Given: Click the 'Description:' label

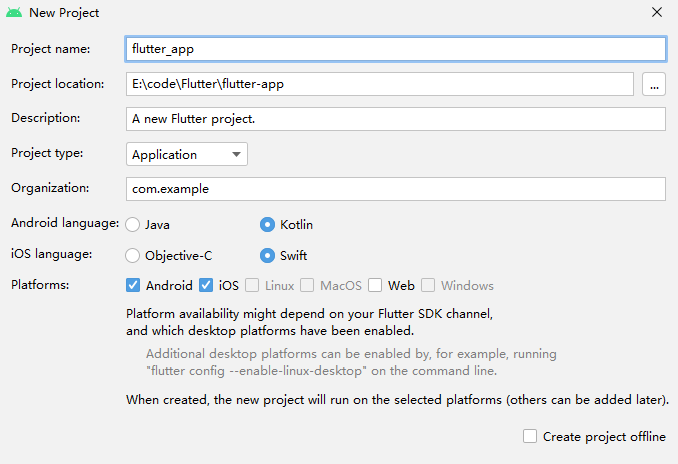Looking at the screenshot, I should tap(45, 118).
